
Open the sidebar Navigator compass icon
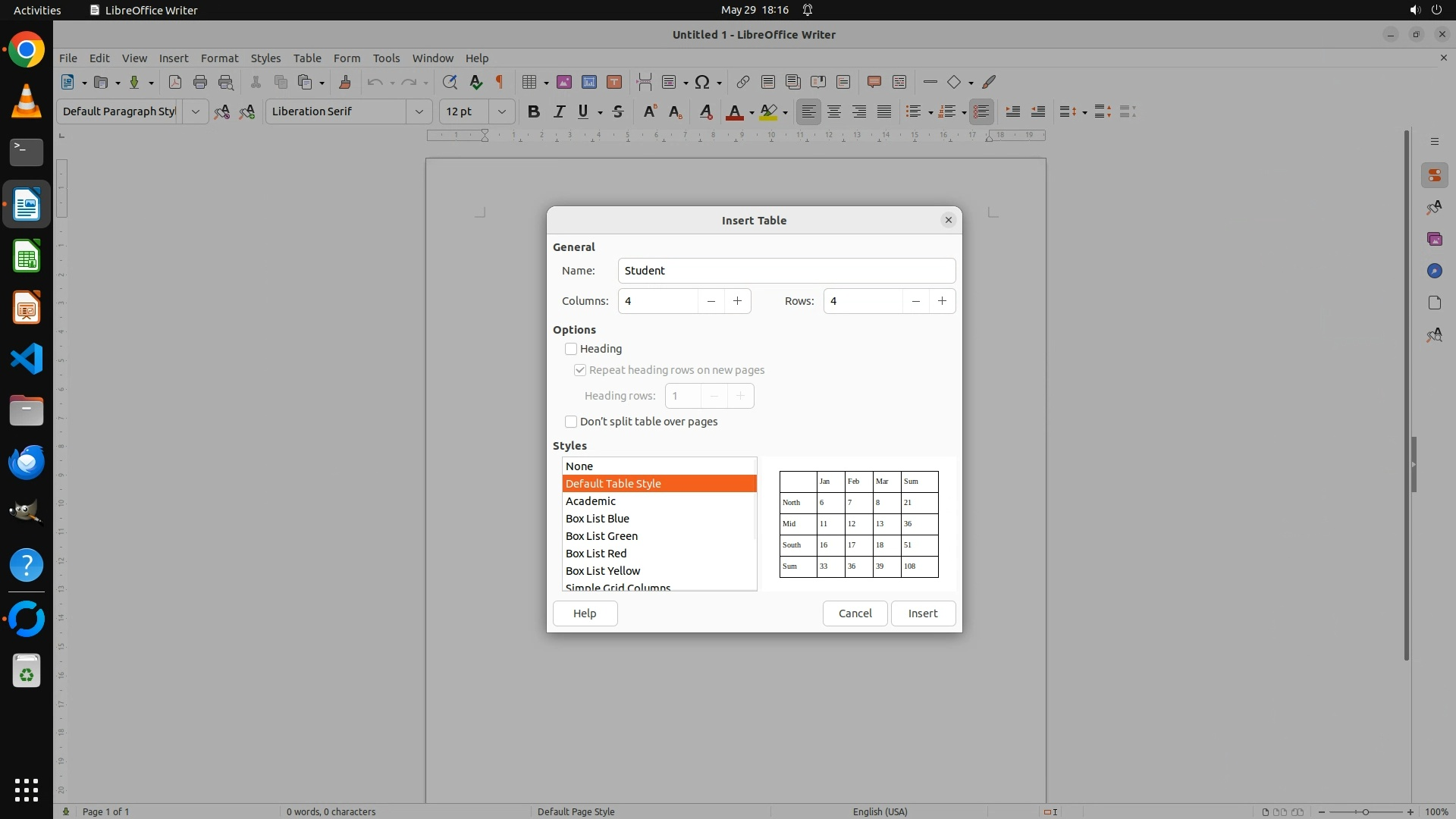coord(1434,271)
